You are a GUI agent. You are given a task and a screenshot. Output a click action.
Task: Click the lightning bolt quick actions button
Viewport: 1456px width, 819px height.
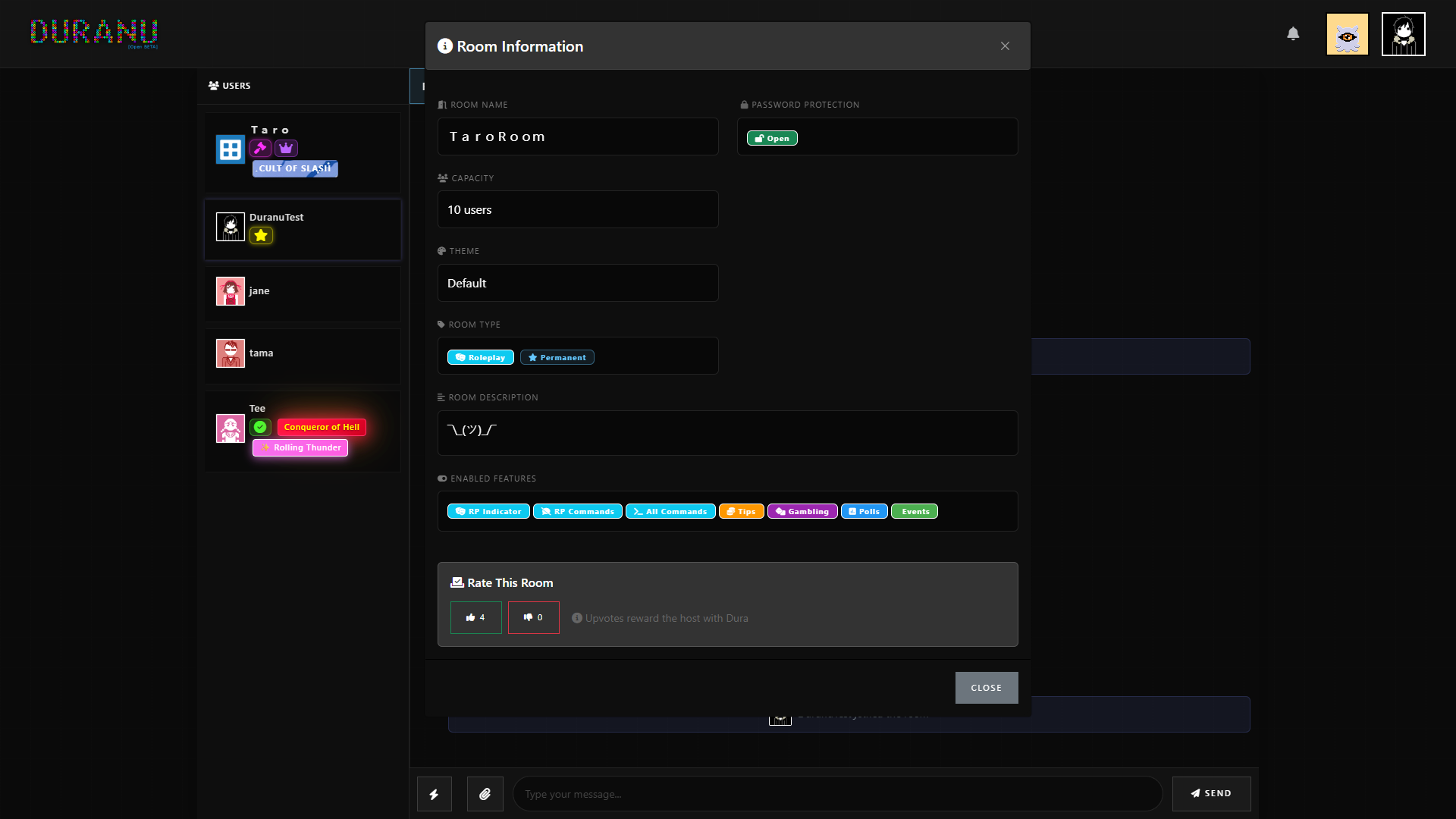pos(435,794)
